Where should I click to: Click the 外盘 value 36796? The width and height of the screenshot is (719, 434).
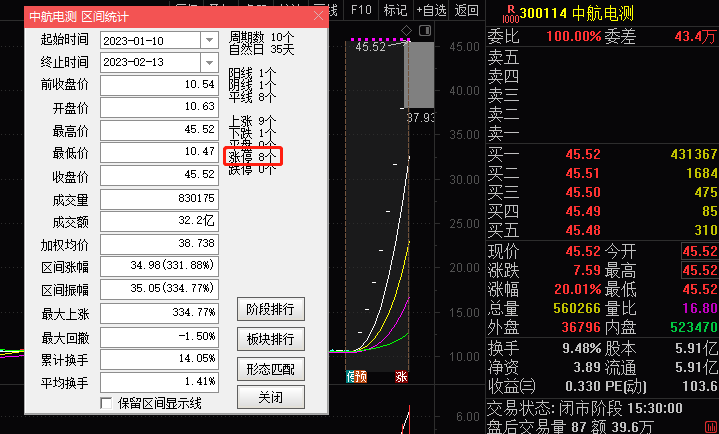click(x=581, y=328)
